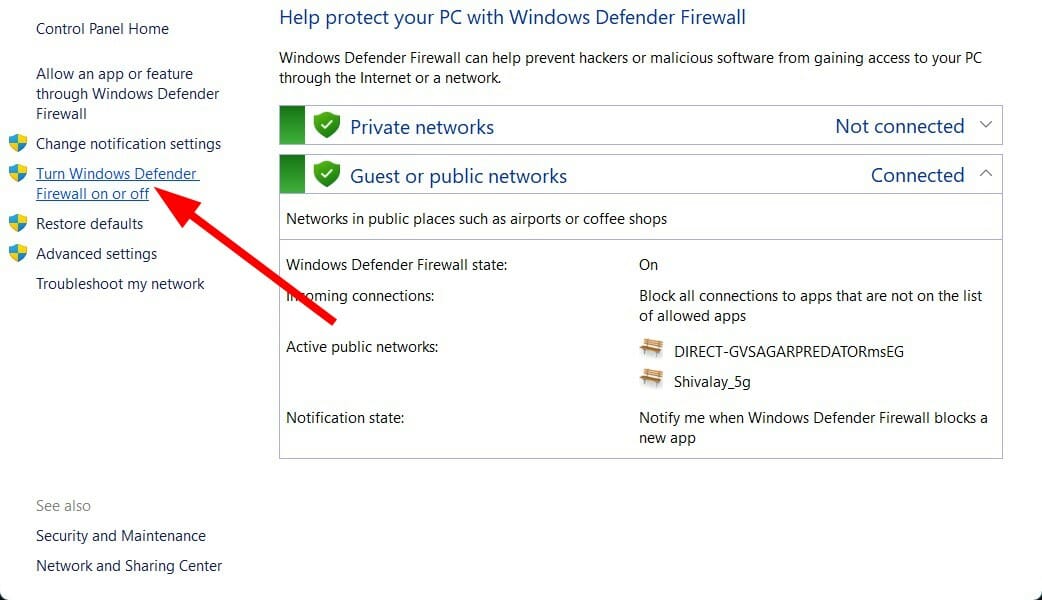Click the green shield icon for Guest or public networks
Screen dimensions: 1042x600
point(327,174)
